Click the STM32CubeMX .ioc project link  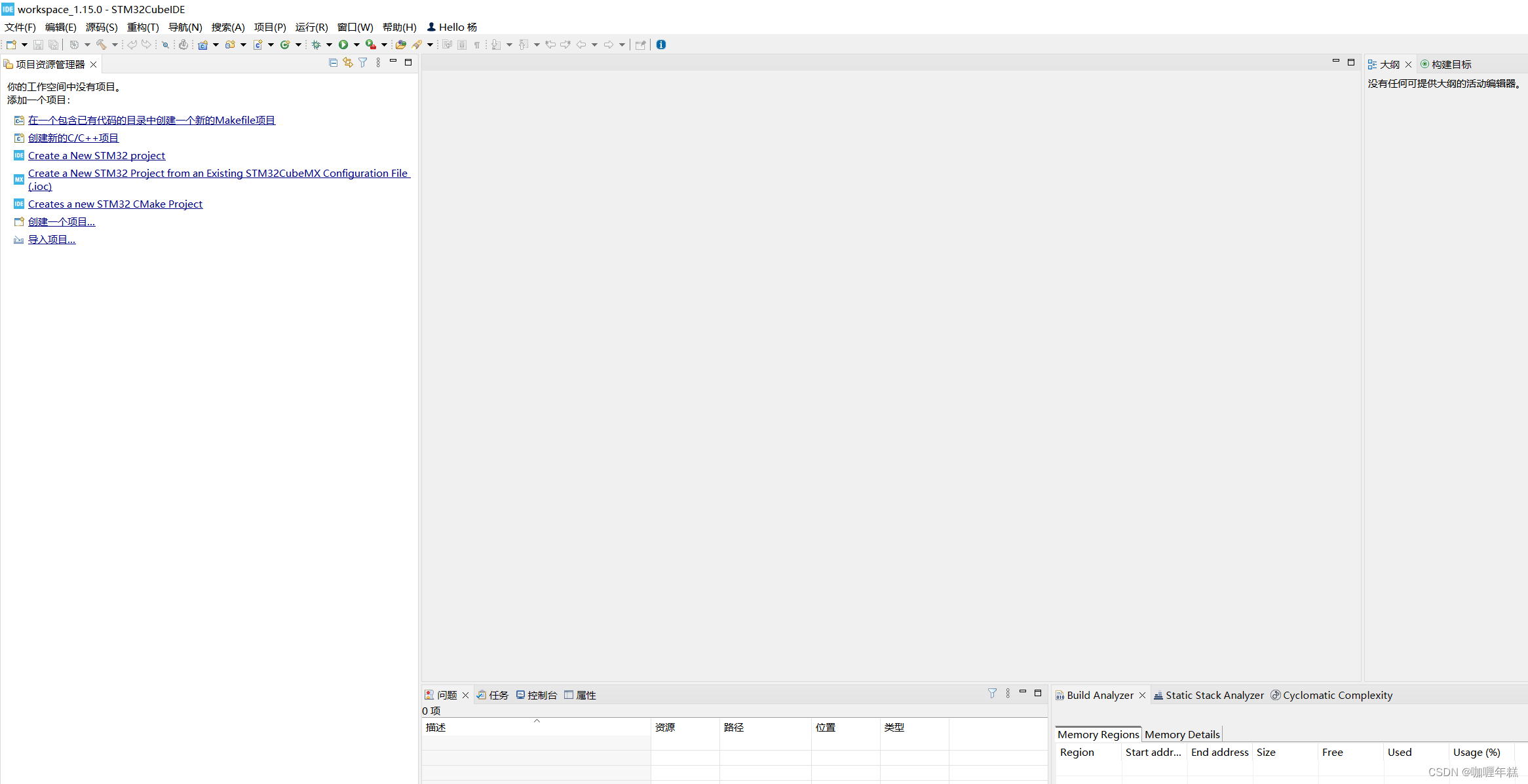[x=219, y=179]
